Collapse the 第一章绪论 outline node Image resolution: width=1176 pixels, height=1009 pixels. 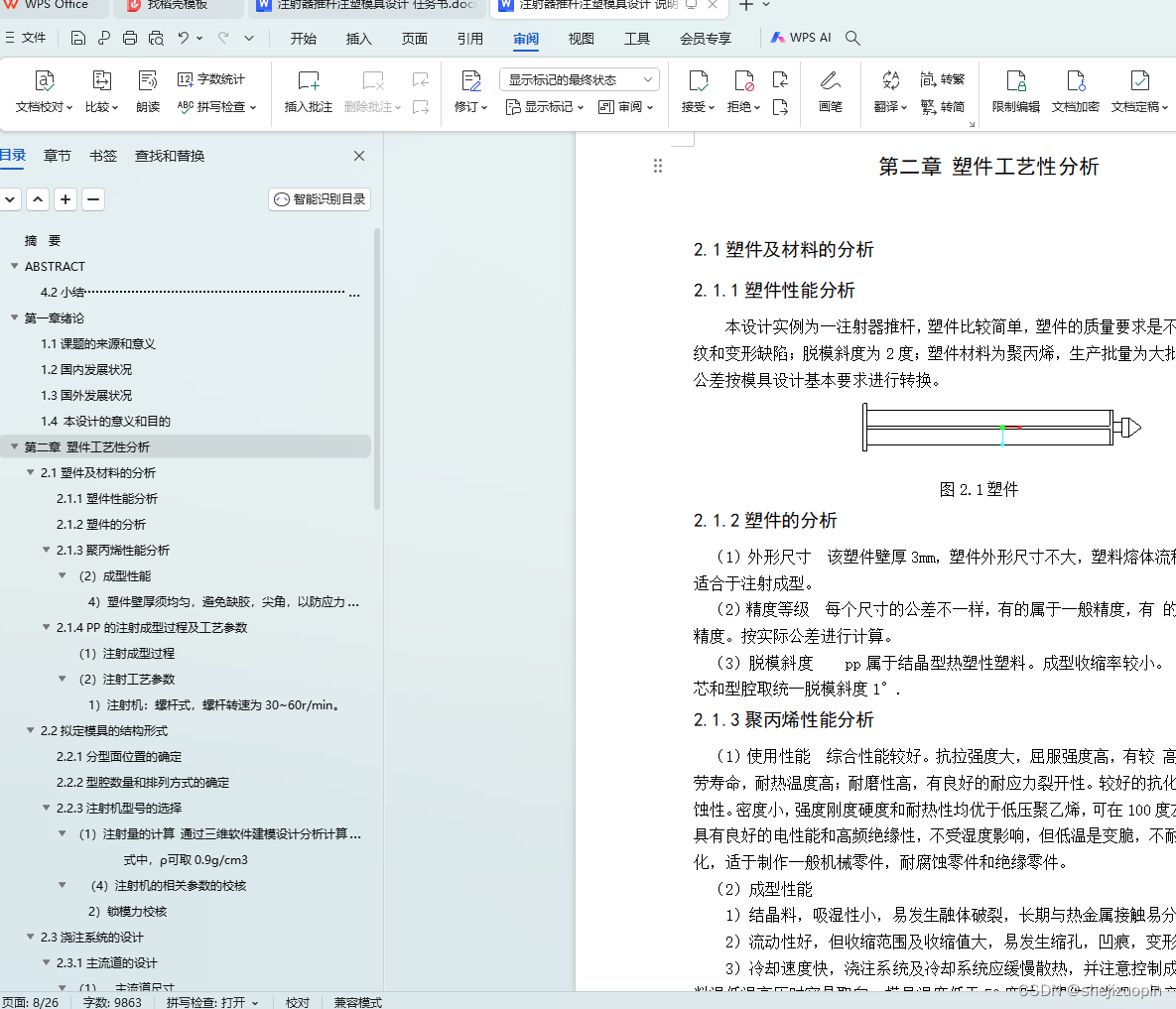[x=14, y=317]
